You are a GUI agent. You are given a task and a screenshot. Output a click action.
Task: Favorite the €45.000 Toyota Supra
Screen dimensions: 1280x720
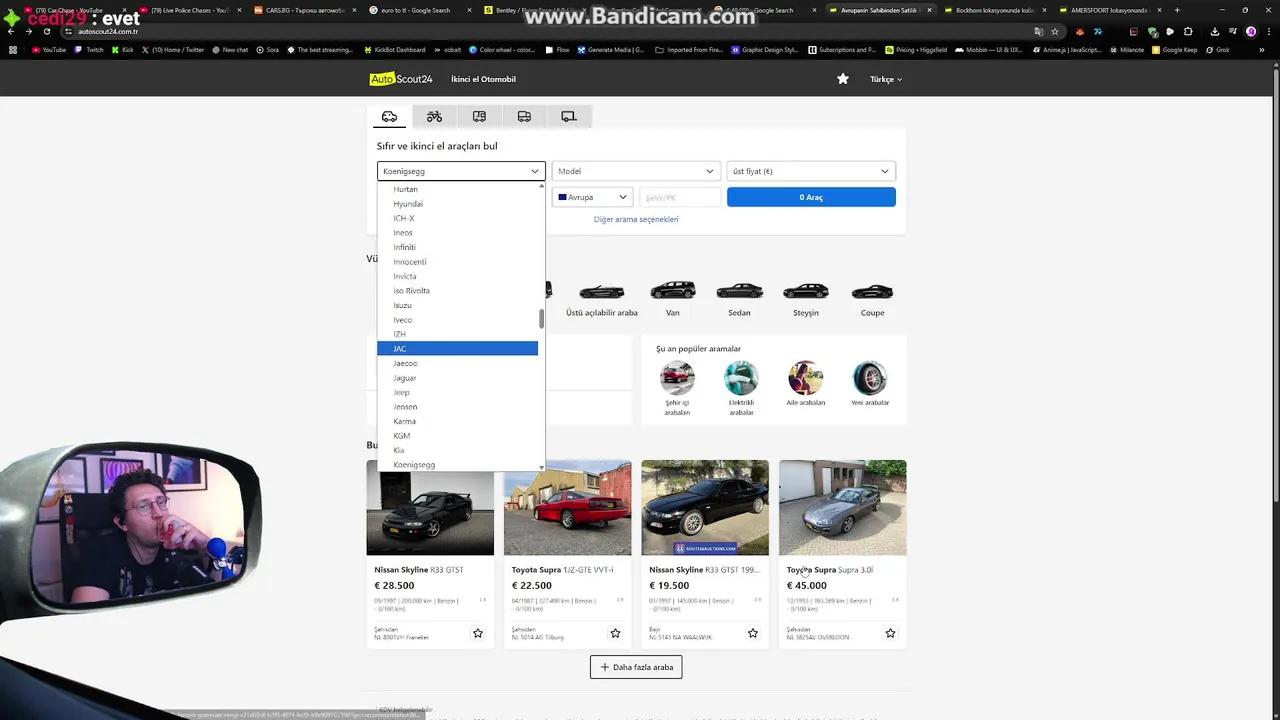coord(890,633)
